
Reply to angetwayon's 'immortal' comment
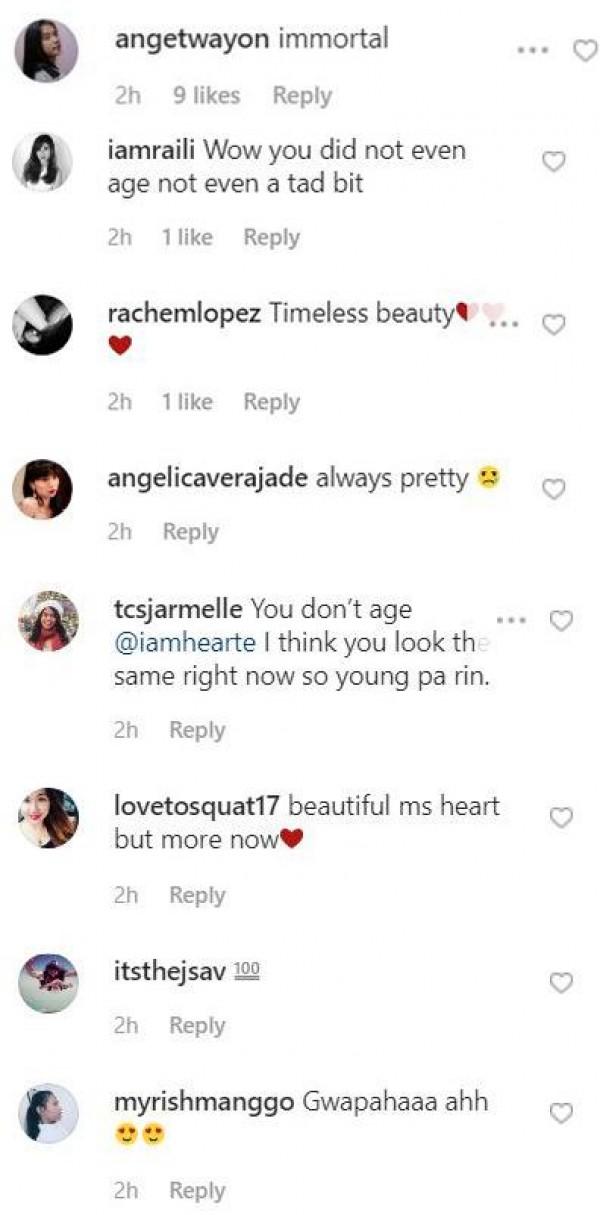301,96
